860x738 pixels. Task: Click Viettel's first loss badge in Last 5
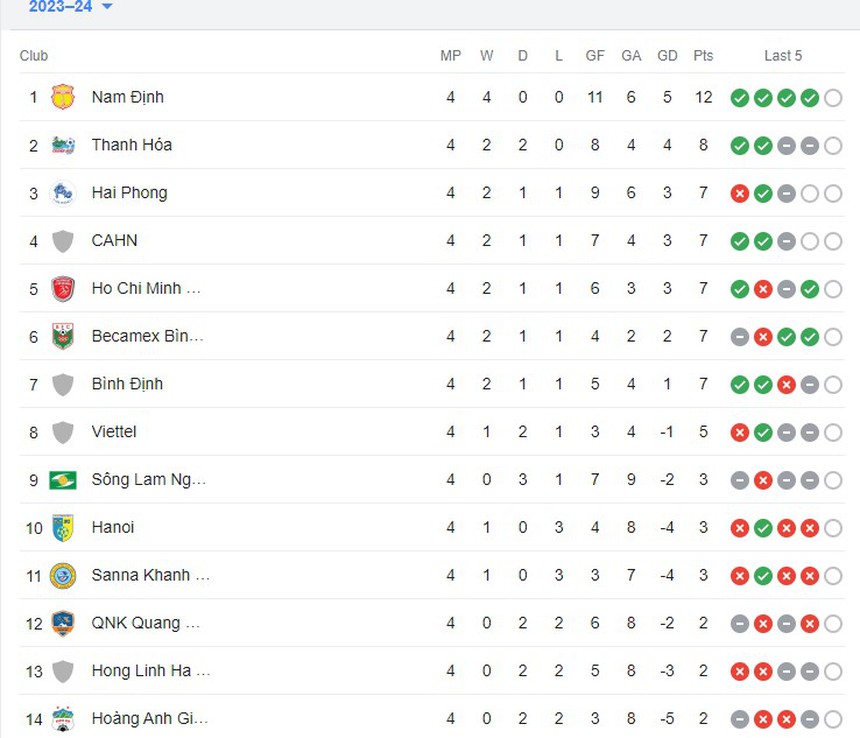click(x=740, y=432)
